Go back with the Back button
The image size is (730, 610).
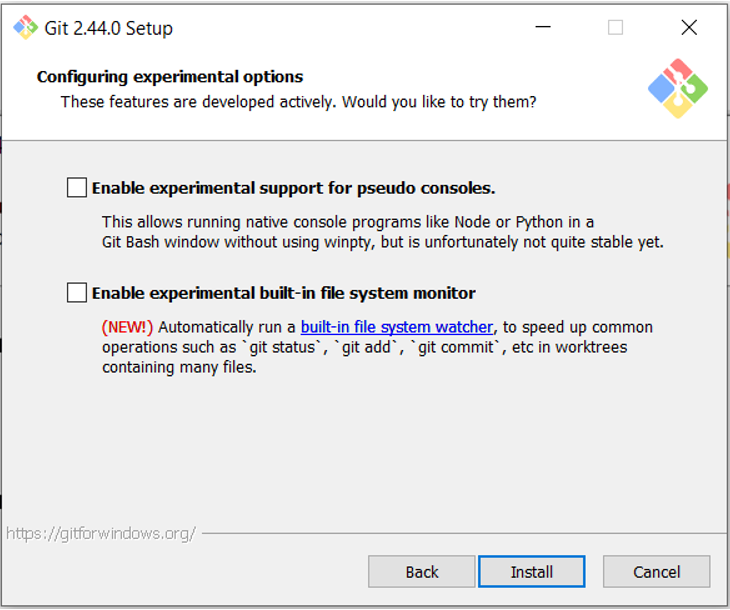421,572
